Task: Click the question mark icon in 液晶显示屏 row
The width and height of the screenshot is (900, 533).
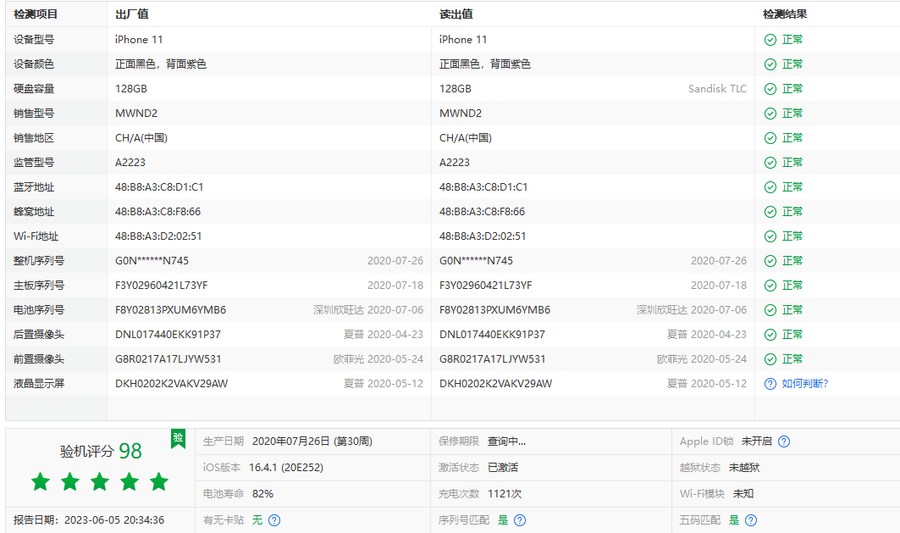Action: 770,384
